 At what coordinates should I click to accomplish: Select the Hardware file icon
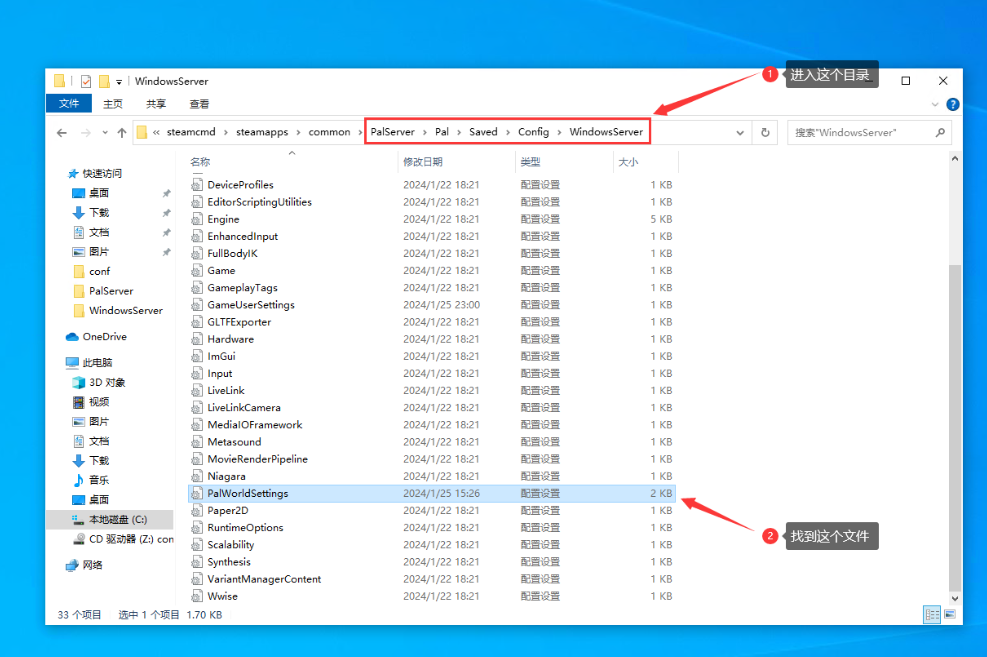click(197, 339)
